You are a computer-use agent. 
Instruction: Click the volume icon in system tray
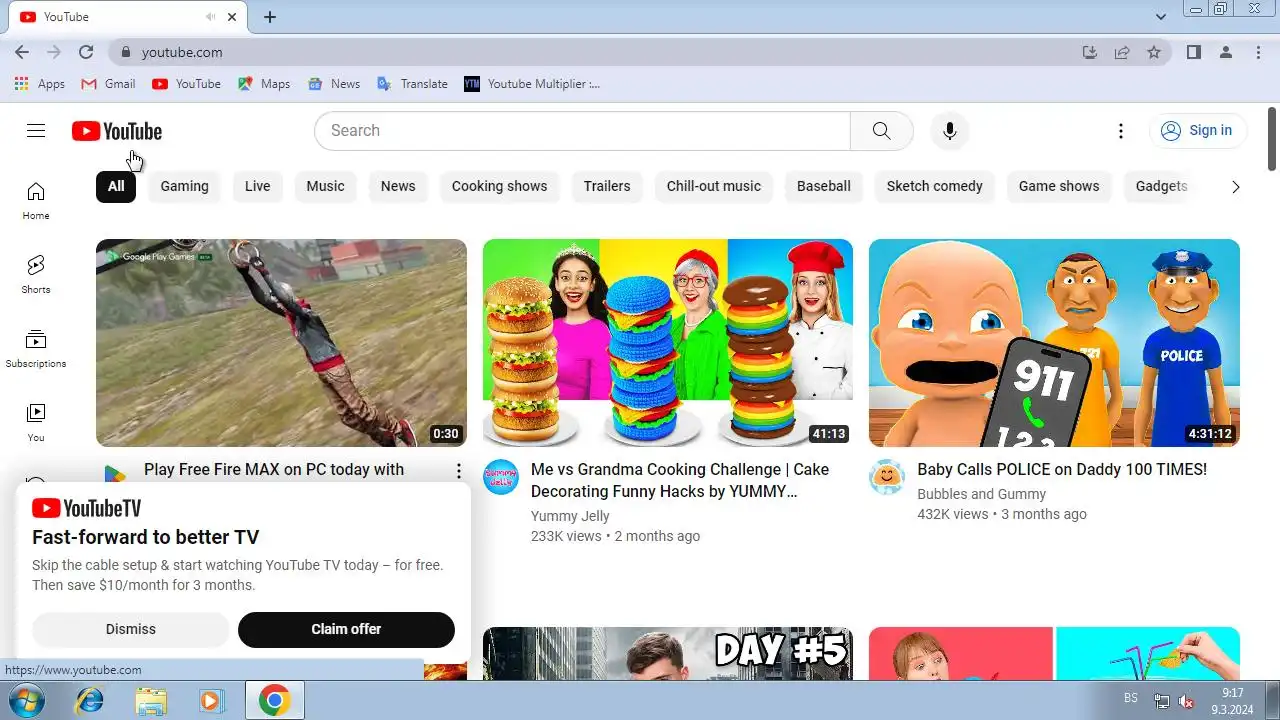[x=1187, y=701]
